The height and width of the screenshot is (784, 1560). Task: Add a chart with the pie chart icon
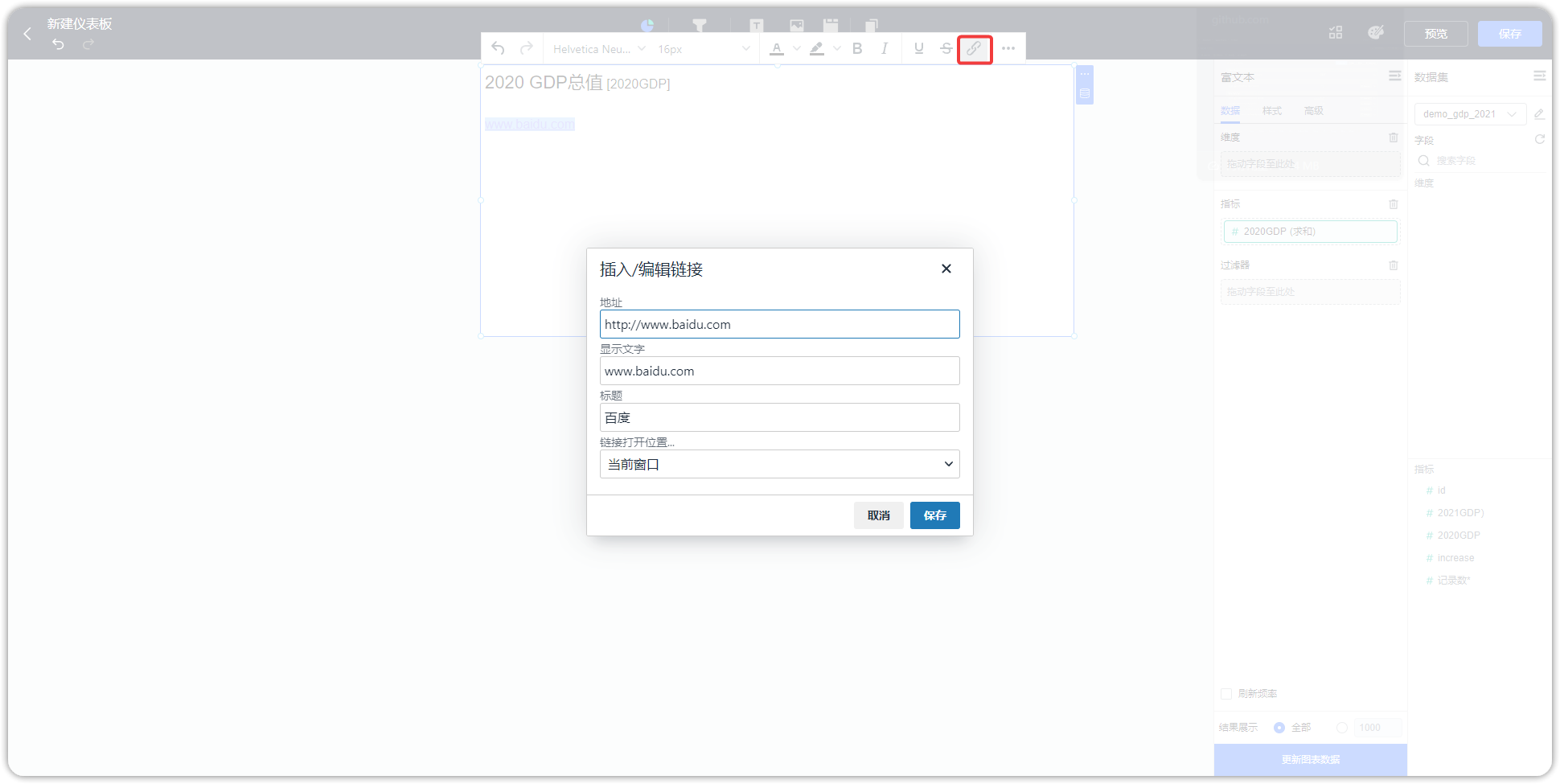coord(647,26)
